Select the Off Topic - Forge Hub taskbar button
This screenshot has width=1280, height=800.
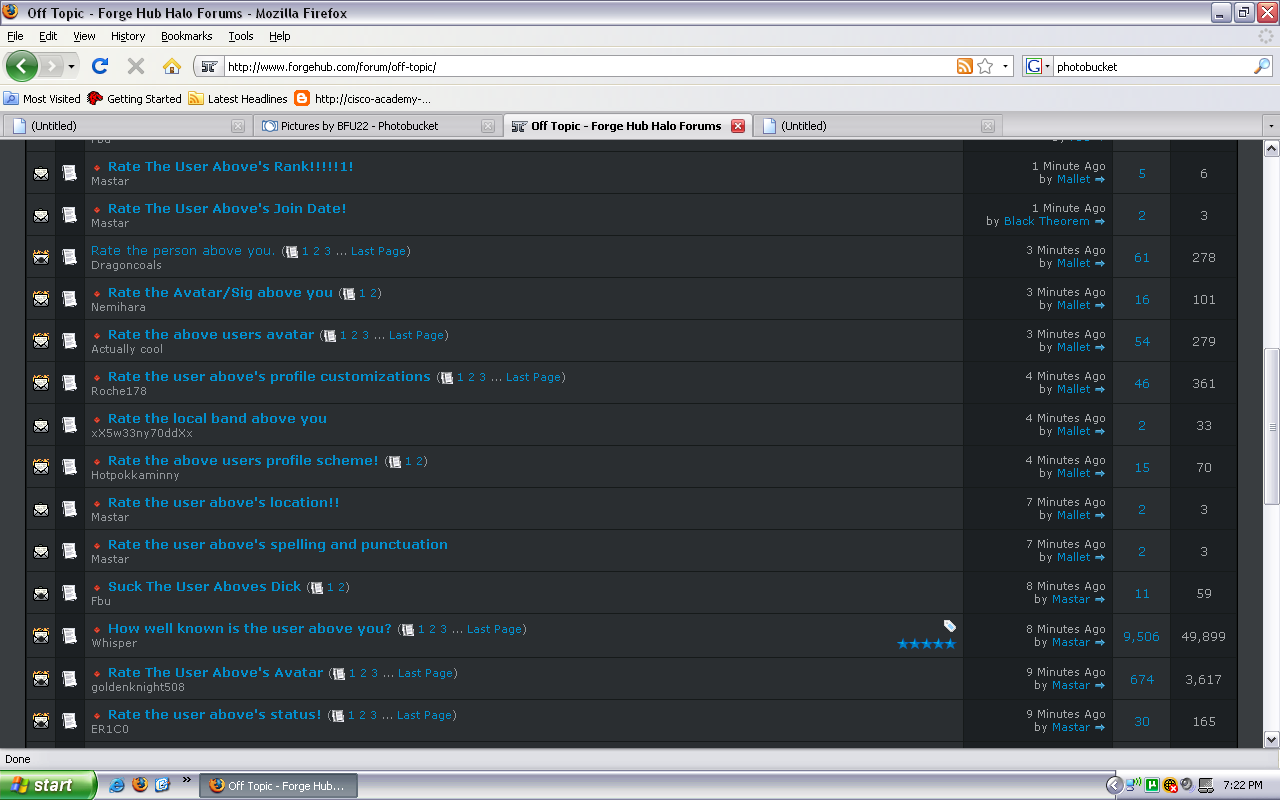[279, 785]
